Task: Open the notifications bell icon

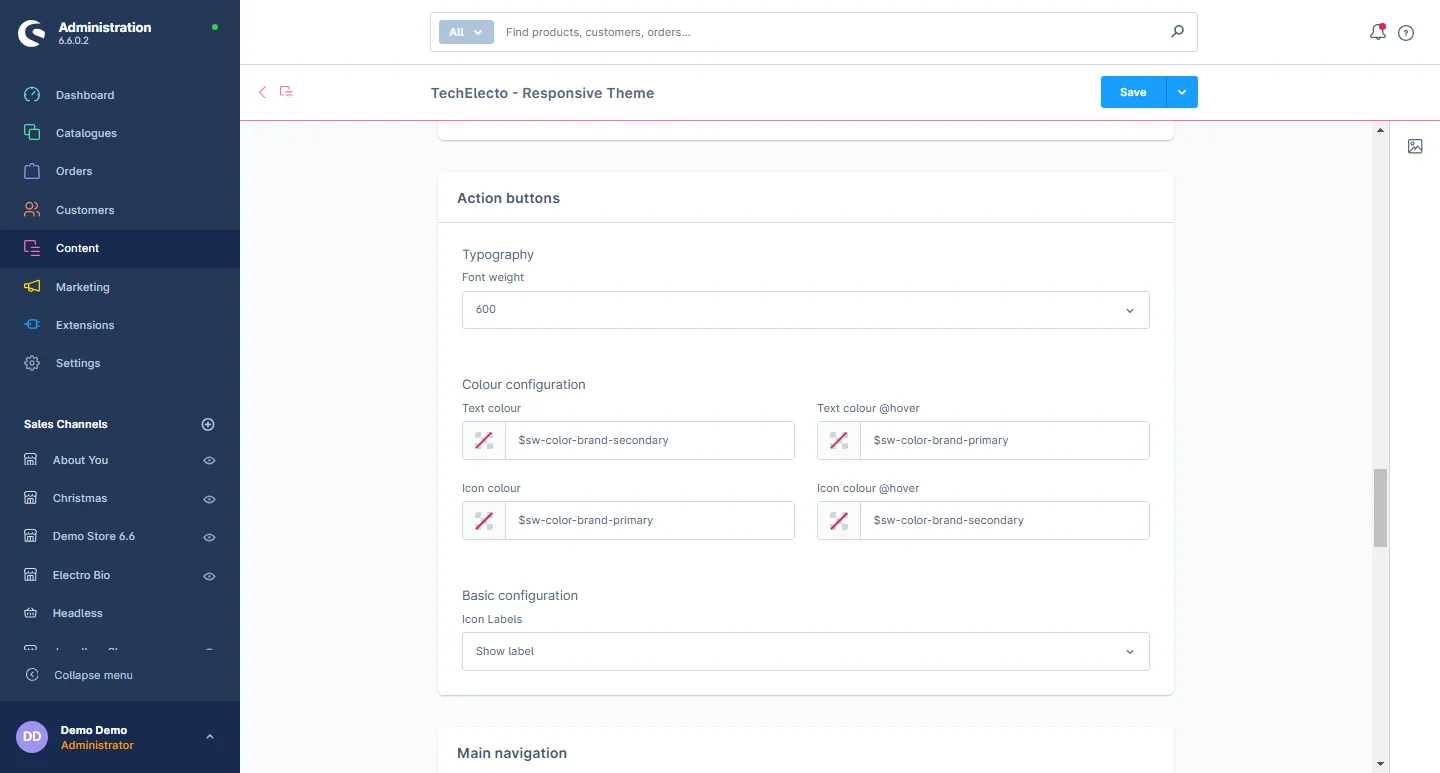Action: (1377, 32)
